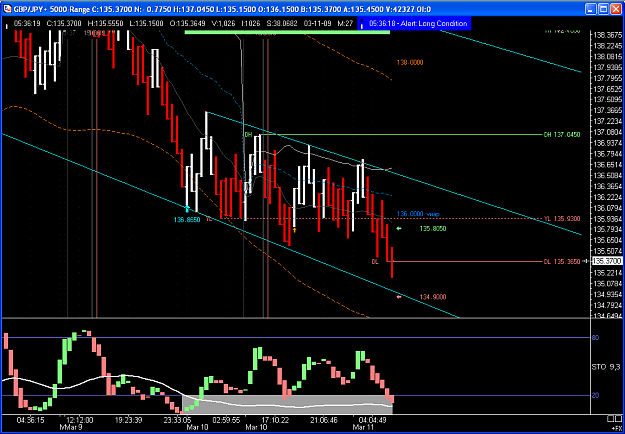Click the green 'DH' marker on the chart

248,134
